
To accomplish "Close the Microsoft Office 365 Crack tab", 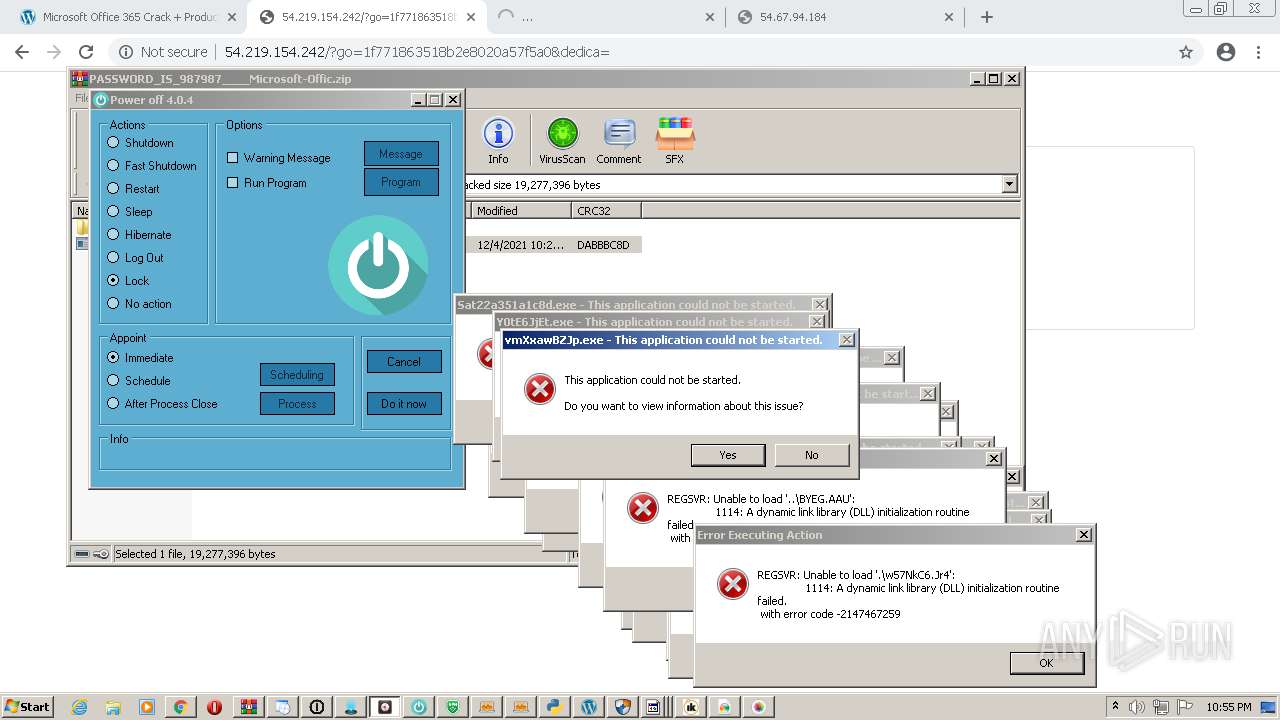I will 232,17.
